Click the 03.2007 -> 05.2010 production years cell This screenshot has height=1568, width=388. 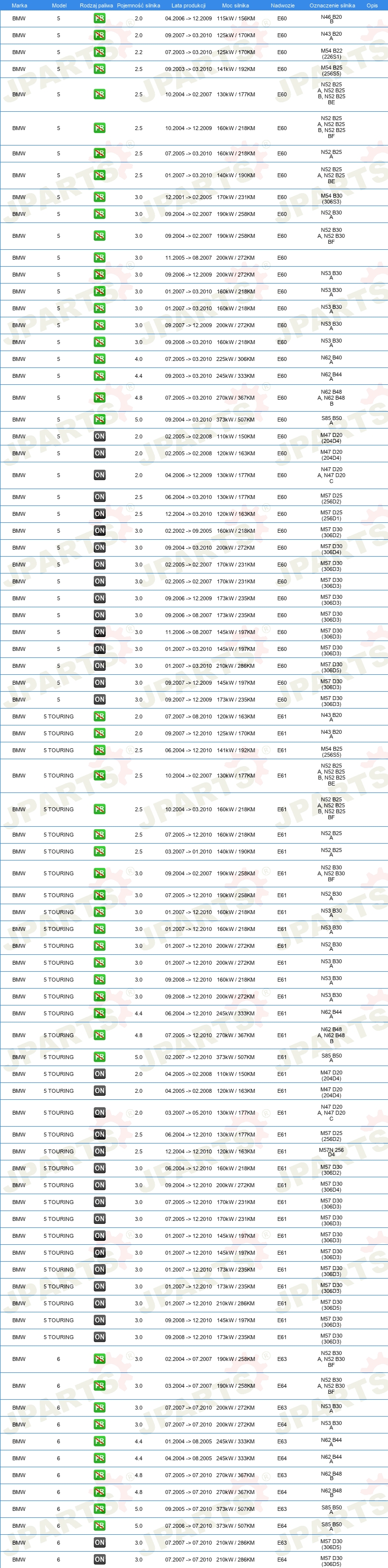point(189,1113)
